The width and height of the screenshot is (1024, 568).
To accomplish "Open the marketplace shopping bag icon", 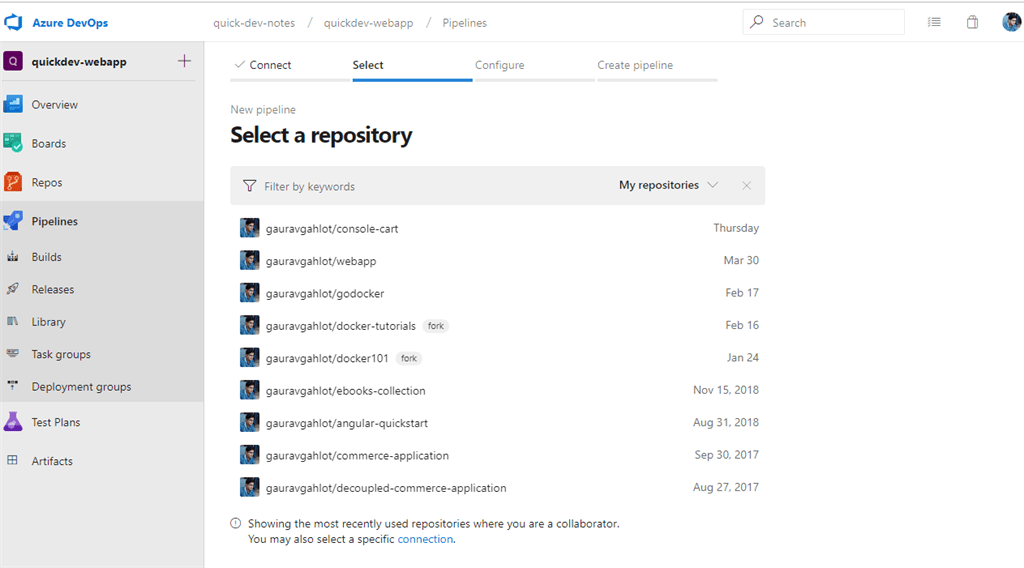I will click(x=972, y=22).
